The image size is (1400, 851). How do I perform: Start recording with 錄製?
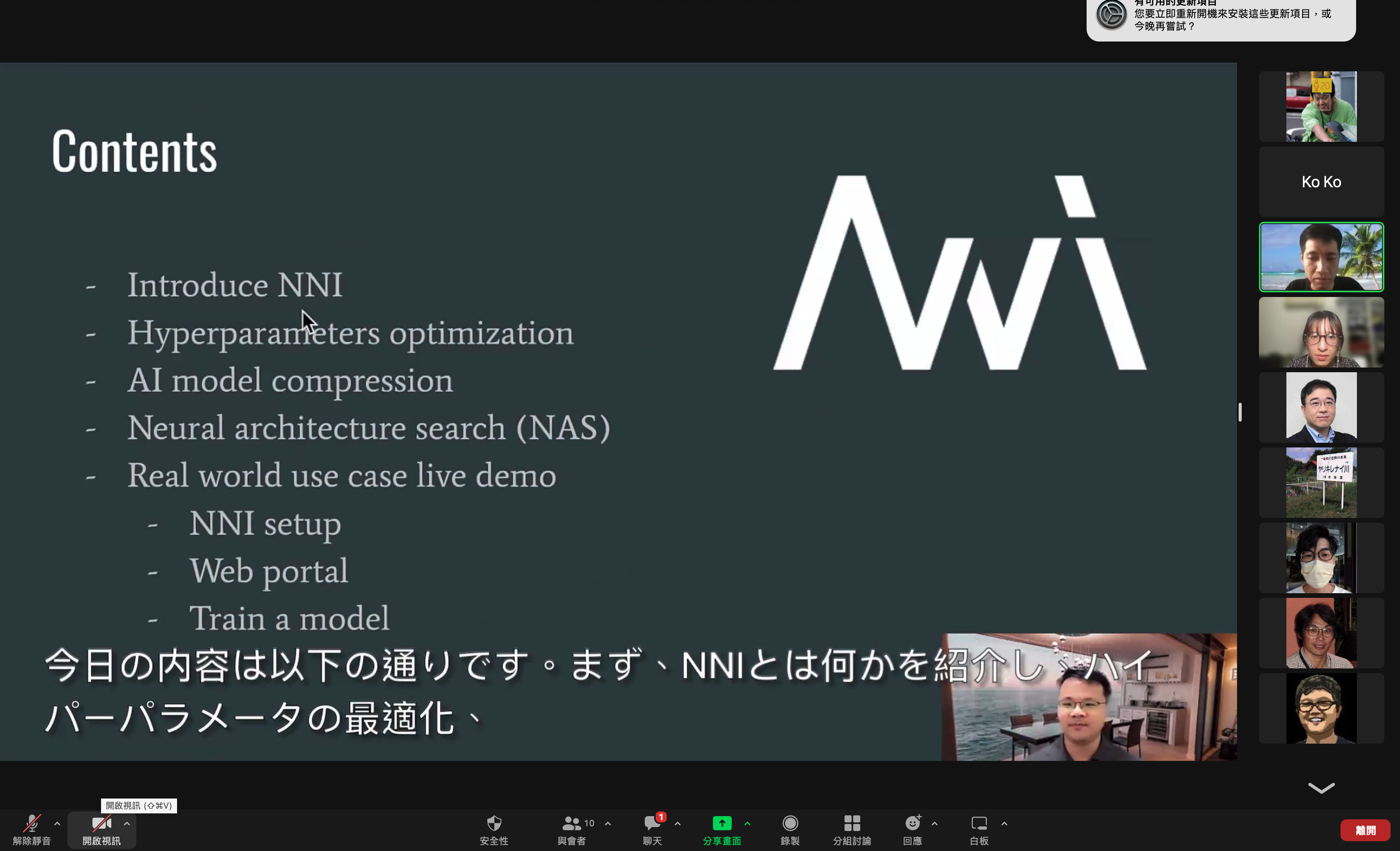[x=790, y=830]
